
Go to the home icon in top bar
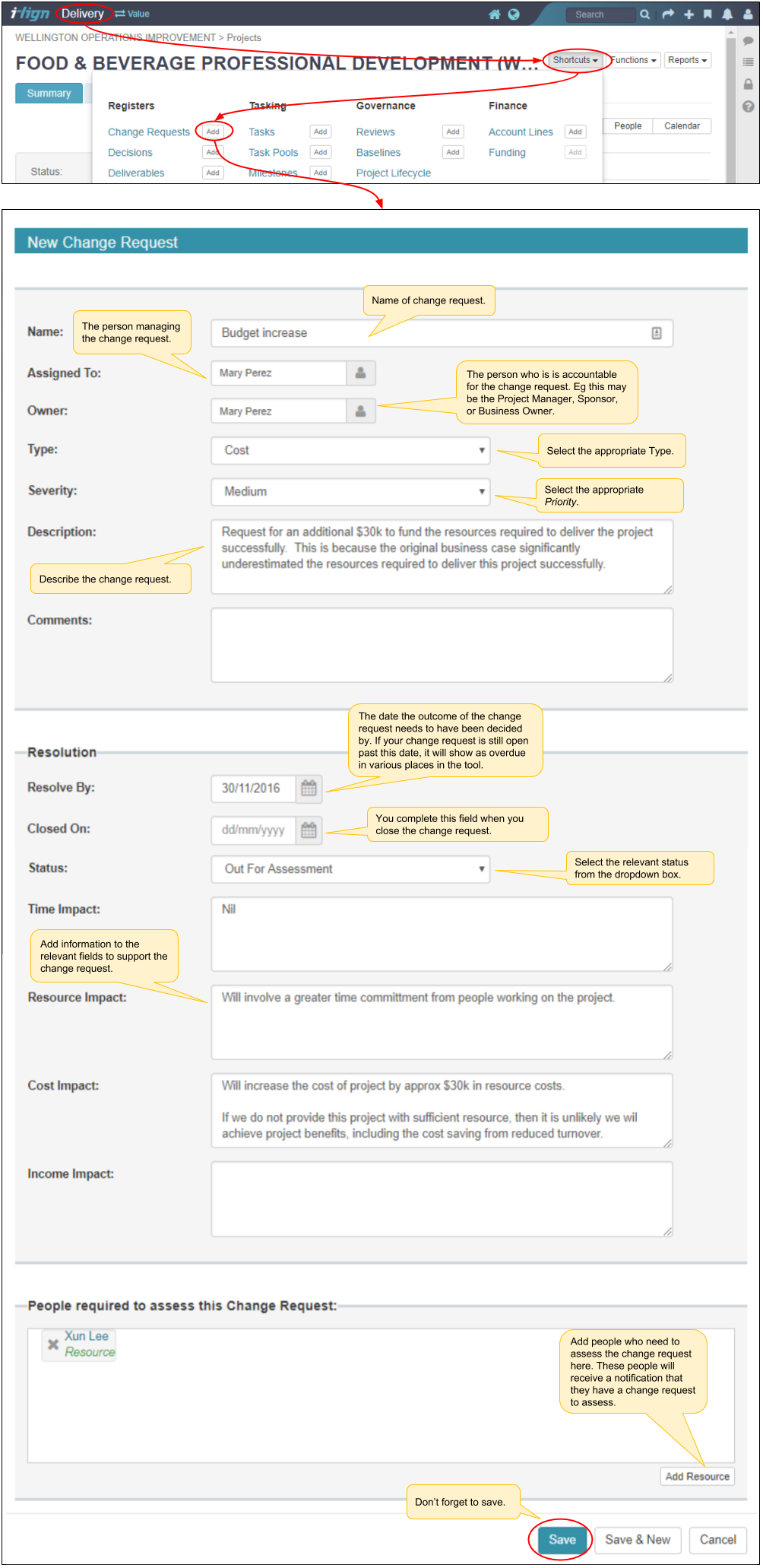(x=495, y=14)
